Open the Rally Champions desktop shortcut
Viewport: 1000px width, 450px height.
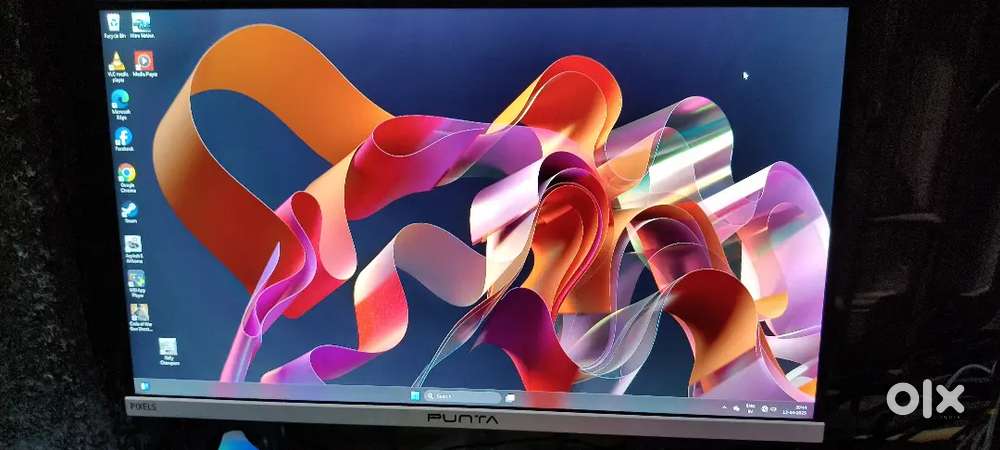coord(168,349)
